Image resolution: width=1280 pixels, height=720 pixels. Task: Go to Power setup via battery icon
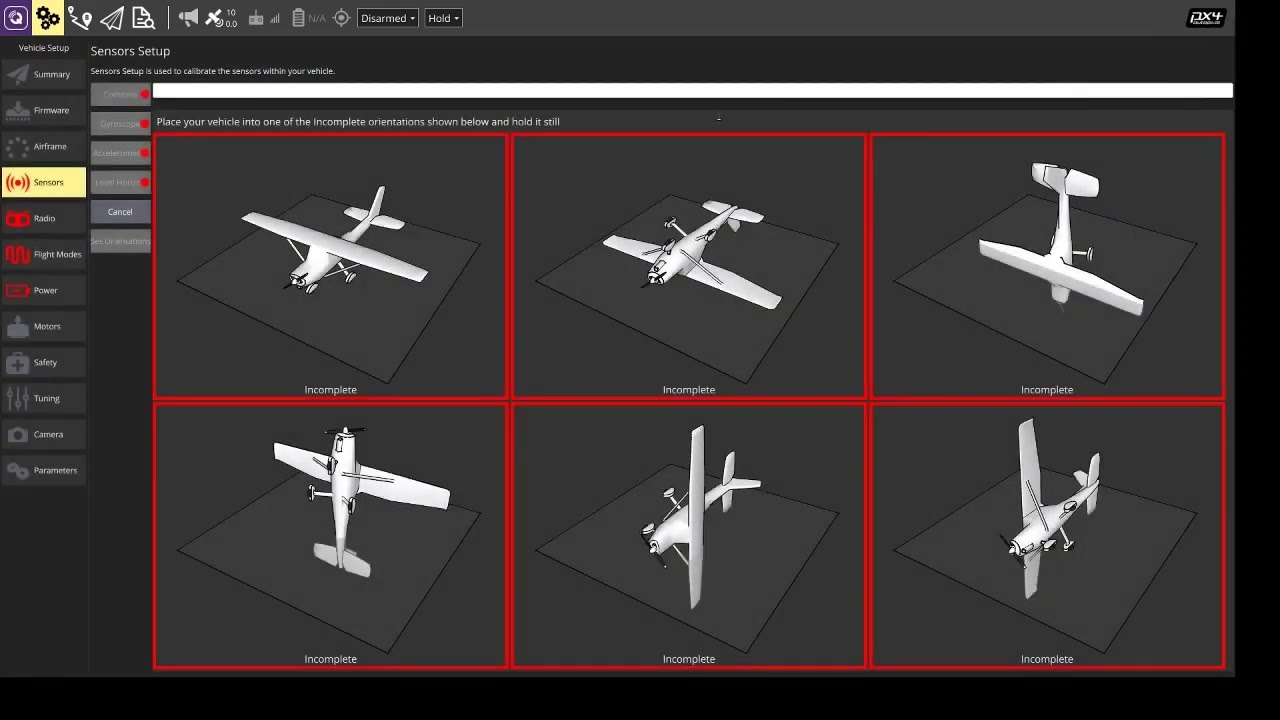pos(43,290)
